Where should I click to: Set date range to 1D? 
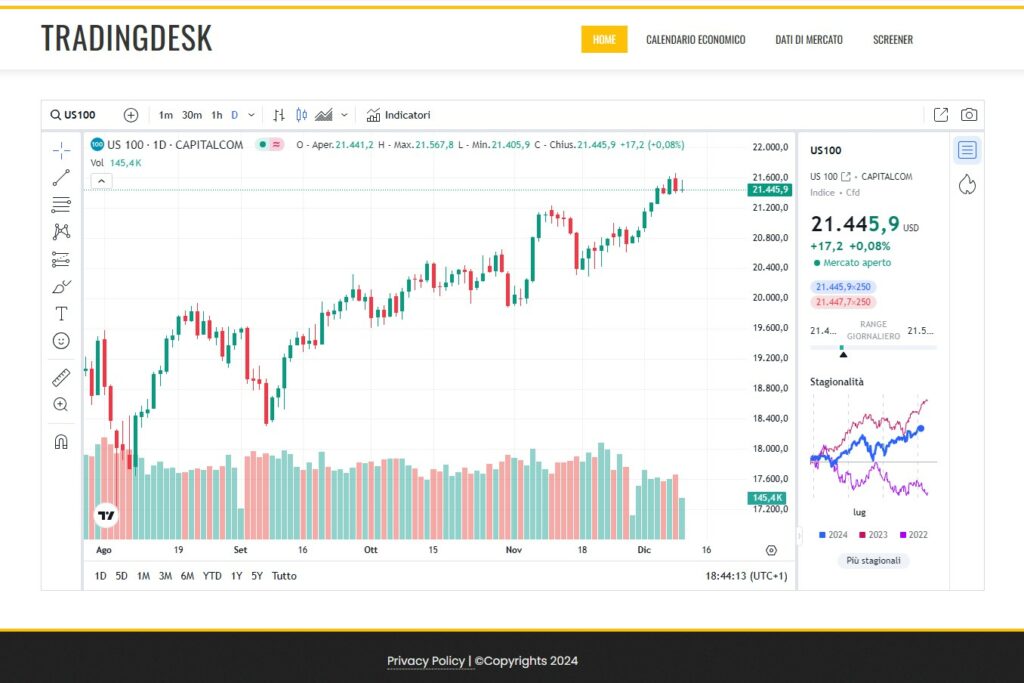pos(101,576)
